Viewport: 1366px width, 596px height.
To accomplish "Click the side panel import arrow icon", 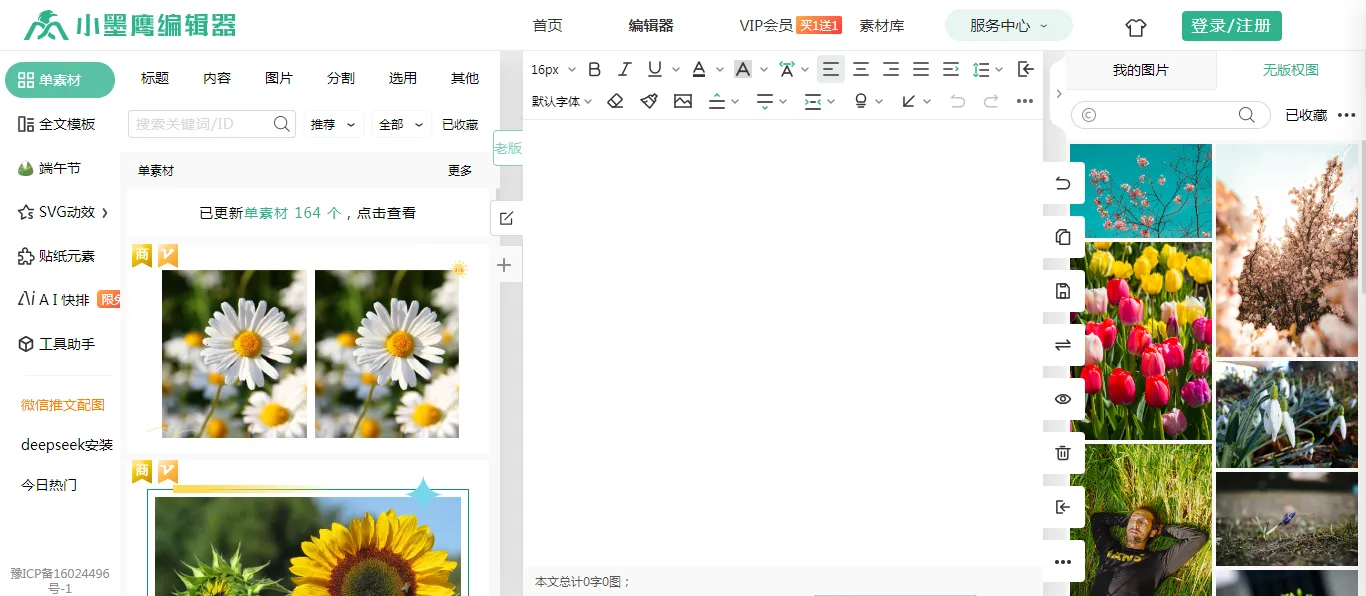I will (x=1063, y=507).
